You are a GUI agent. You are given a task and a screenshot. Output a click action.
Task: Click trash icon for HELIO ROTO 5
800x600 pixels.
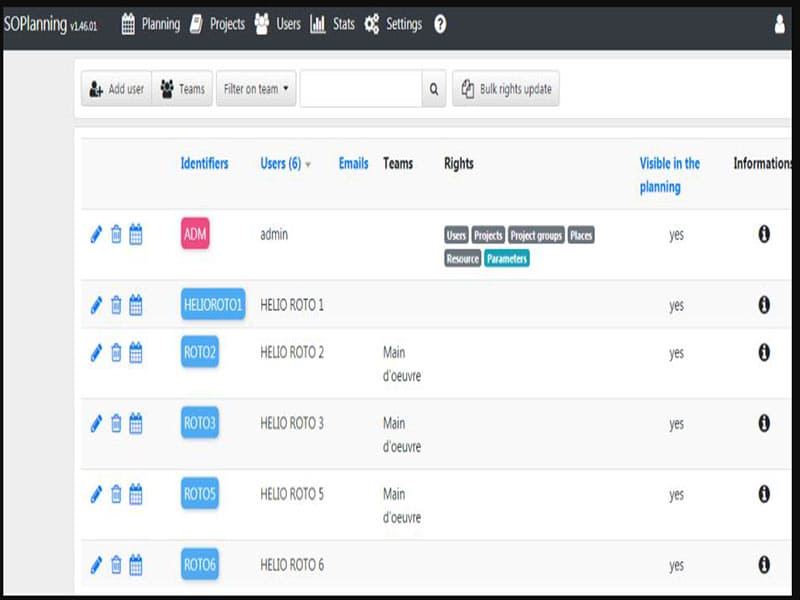116,494
